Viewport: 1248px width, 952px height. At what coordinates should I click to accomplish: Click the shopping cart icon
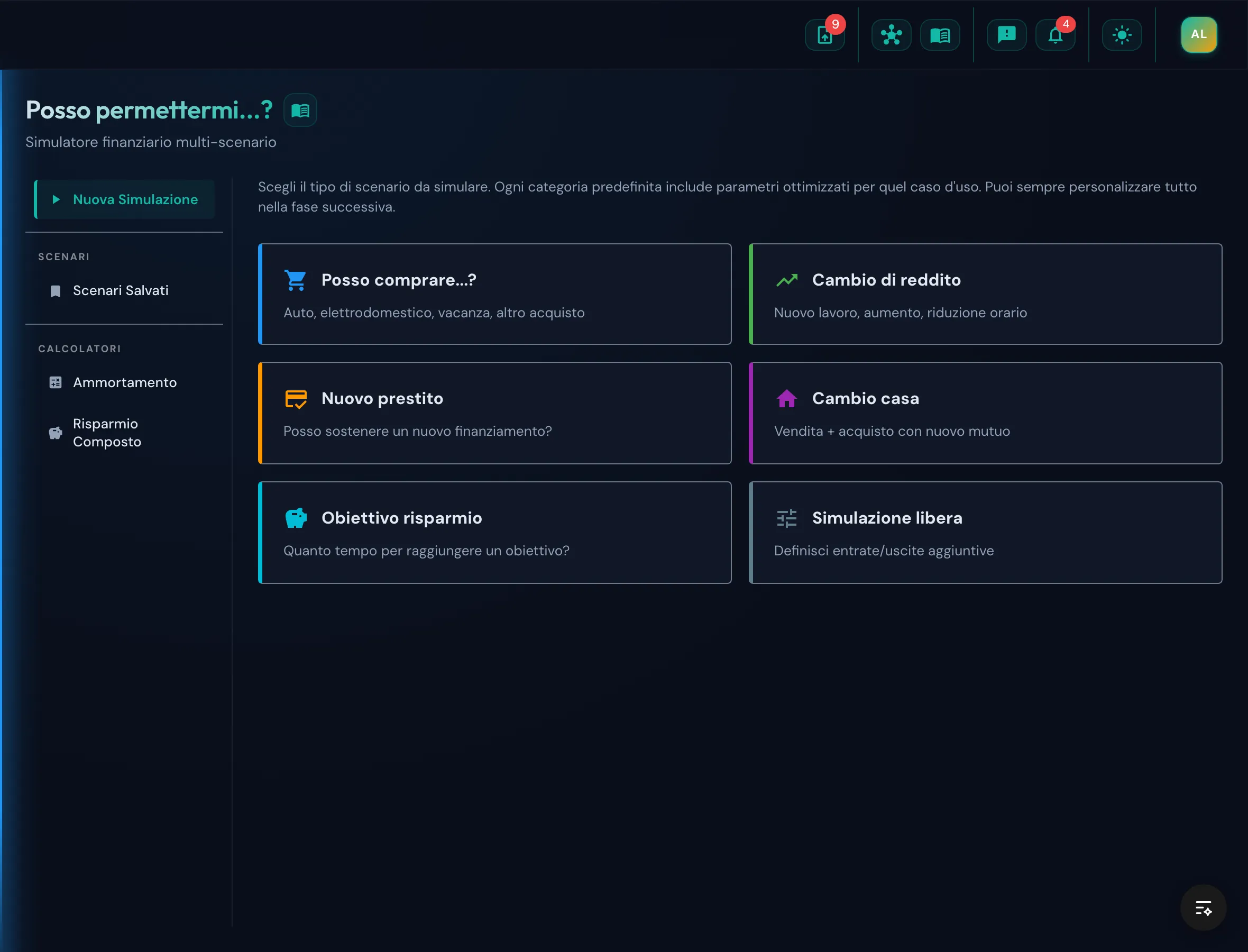tap(296, 280)
